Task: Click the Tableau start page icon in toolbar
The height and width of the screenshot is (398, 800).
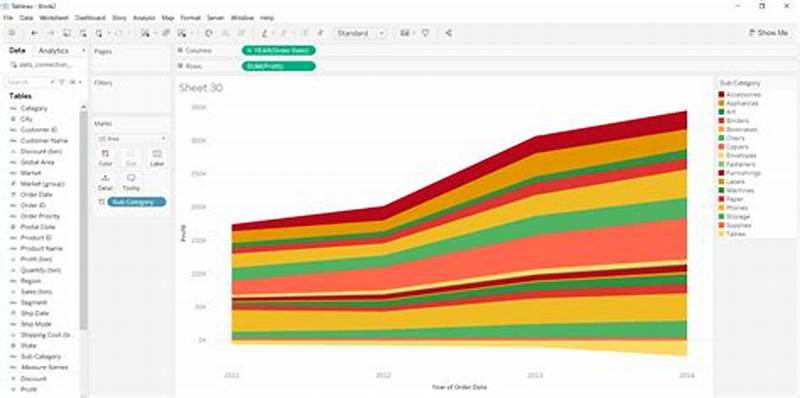Action: pos(12,33)
